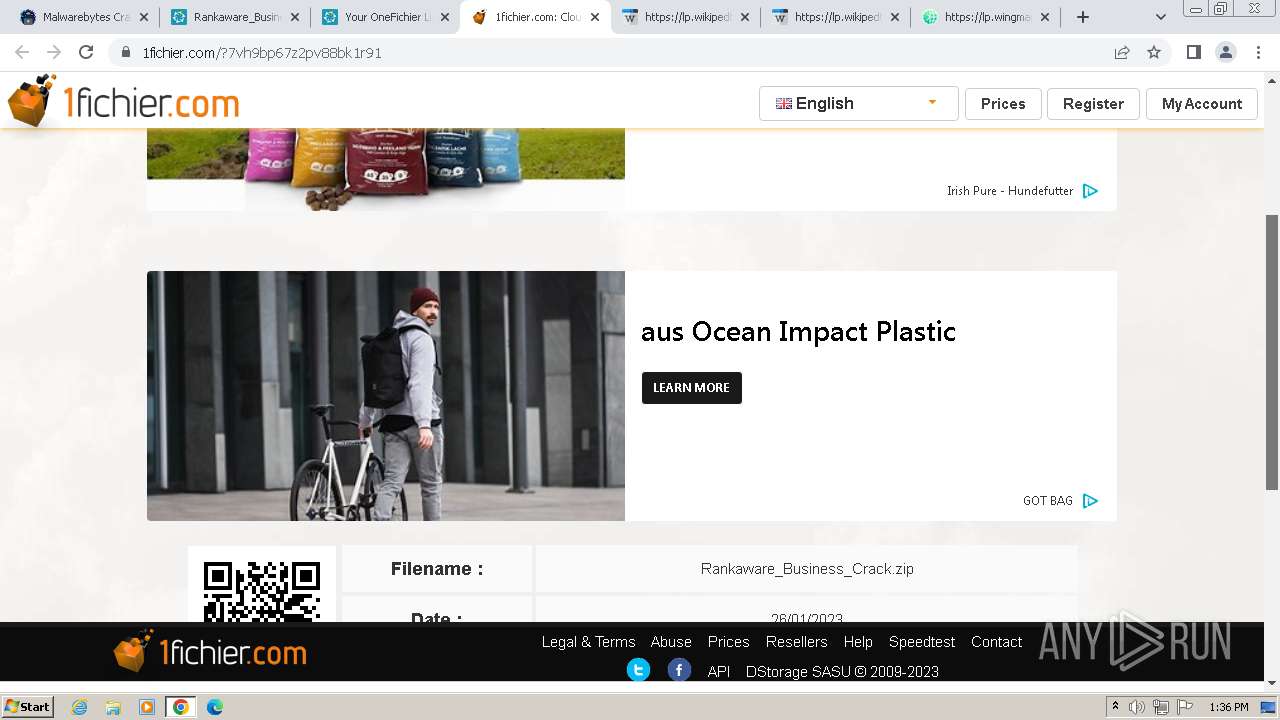Click the Twitter icon in footer
1280x720 pixels.
[638, 670]
